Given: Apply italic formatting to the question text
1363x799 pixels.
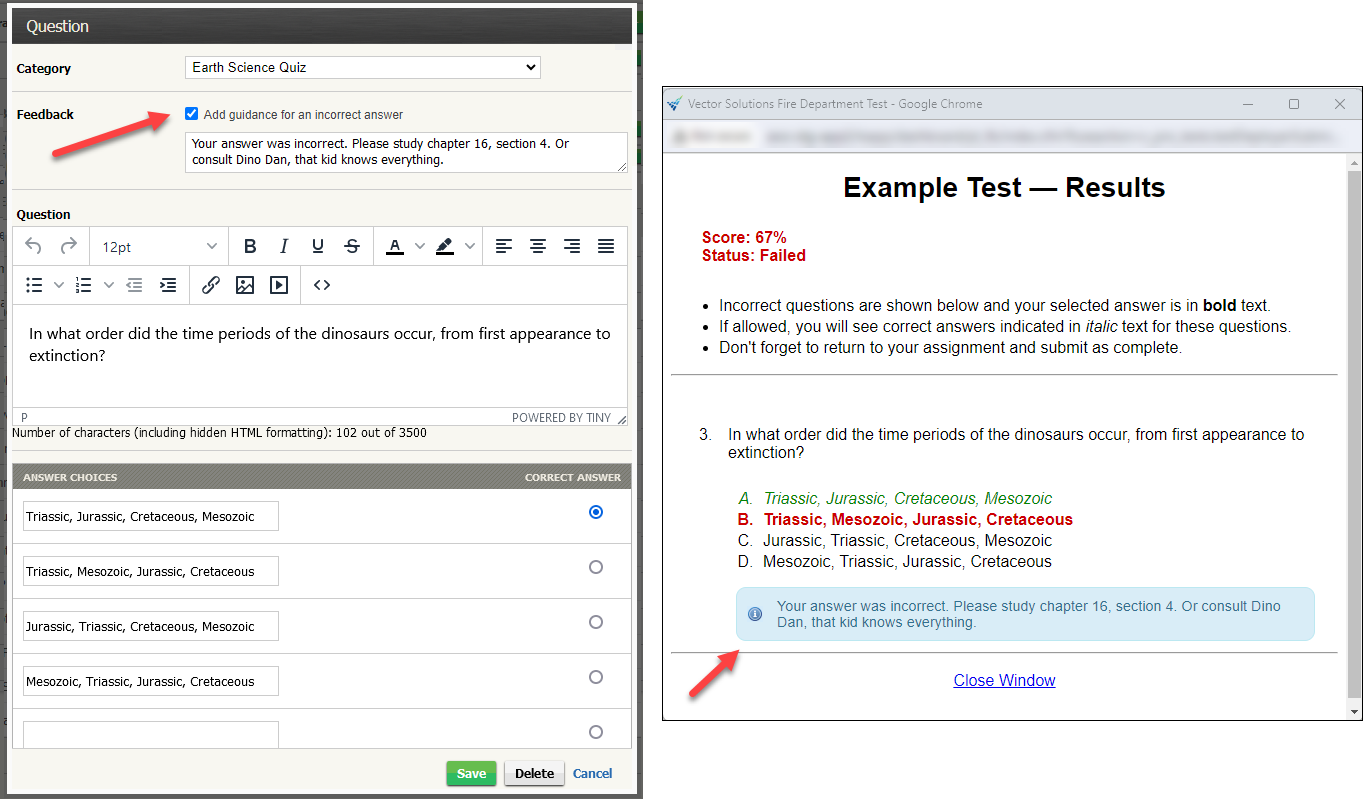Looking at the screenshot, I should 284,245.
